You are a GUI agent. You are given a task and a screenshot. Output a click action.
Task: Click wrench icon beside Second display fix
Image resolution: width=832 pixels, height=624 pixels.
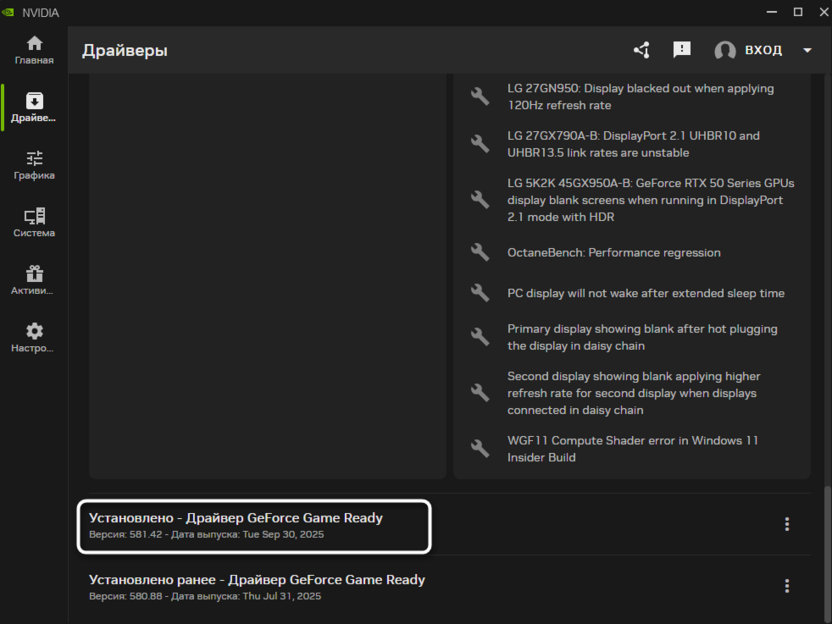480,393
